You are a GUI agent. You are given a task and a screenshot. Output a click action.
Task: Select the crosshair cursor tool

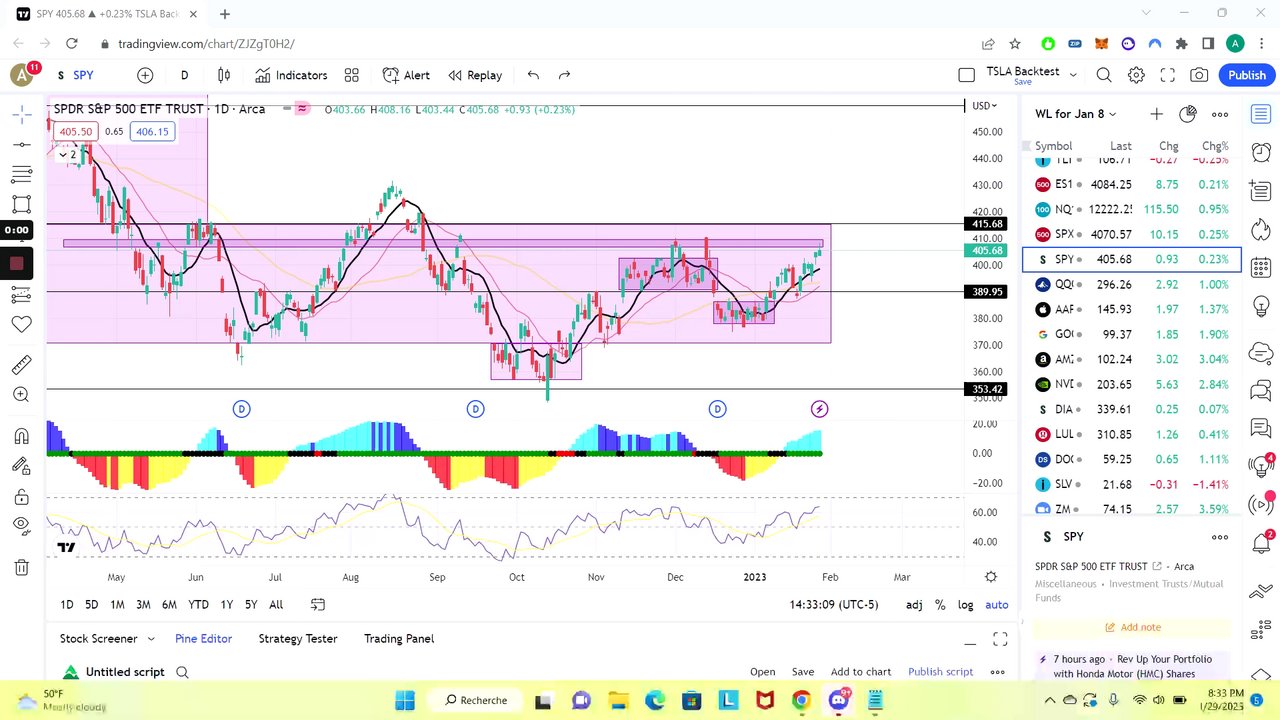[22, 115]
